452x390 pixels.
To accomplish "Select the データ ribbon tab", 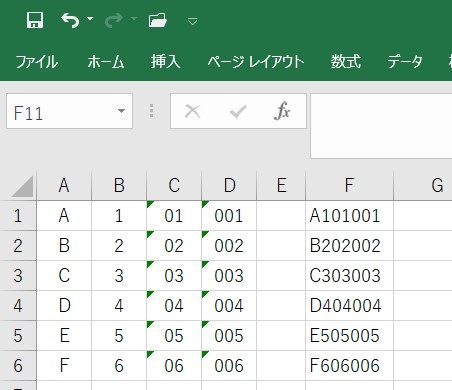I will tap(405, 62).
